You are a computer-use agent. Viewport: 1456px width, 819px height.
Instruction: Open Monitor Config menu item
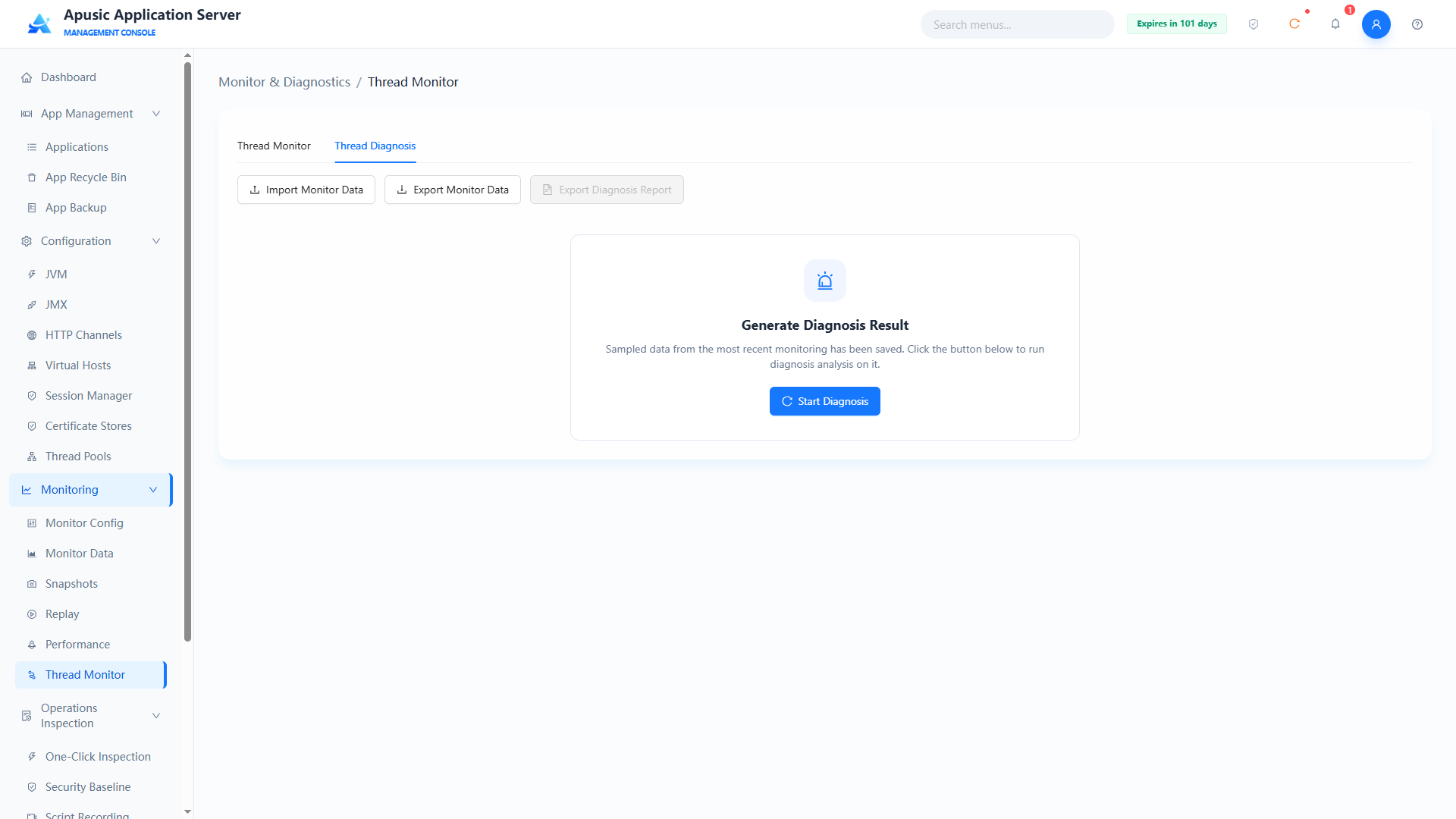click(x=91, y=523)
